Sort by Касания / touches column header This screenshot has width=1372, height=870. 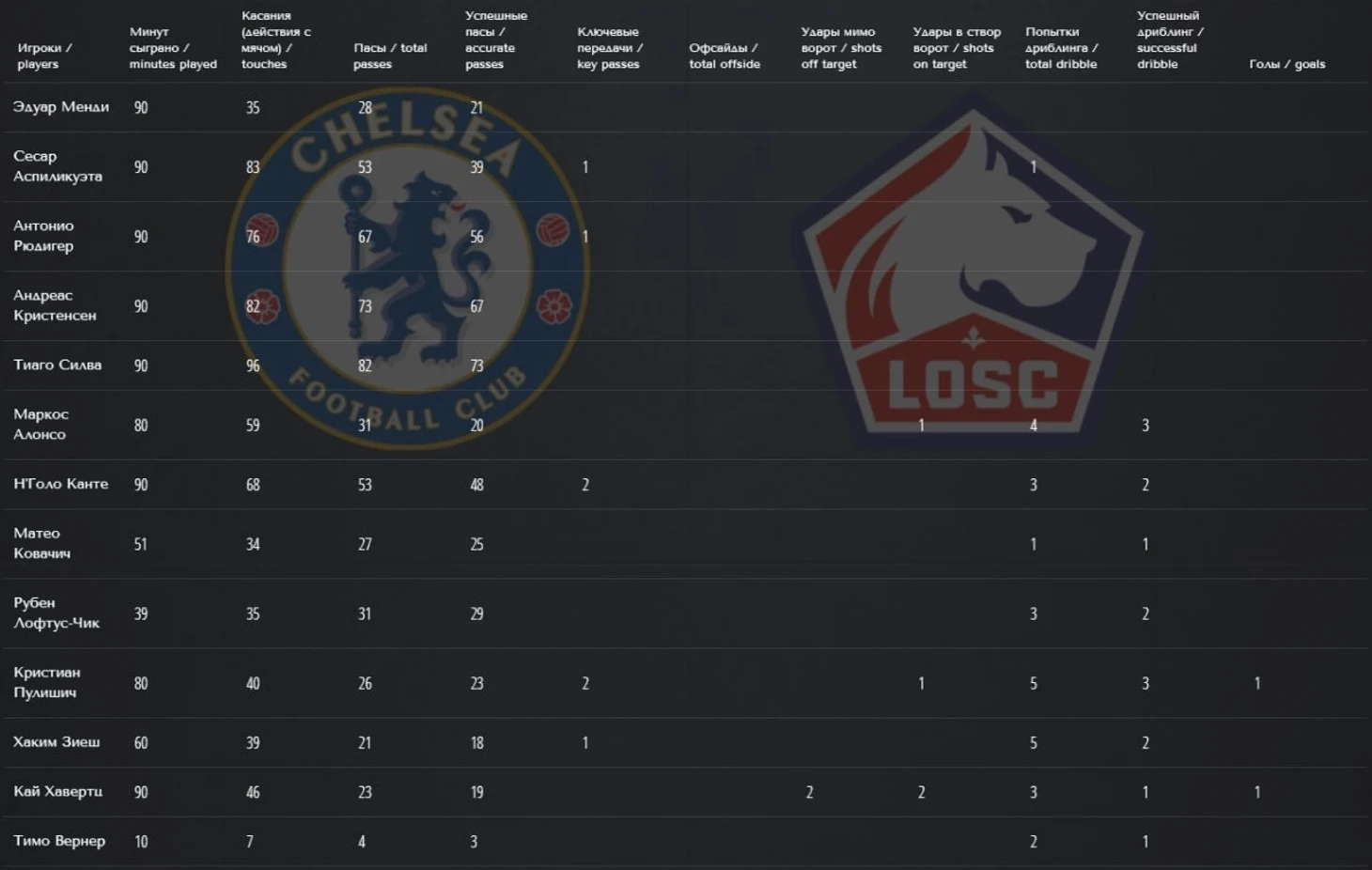276,39
